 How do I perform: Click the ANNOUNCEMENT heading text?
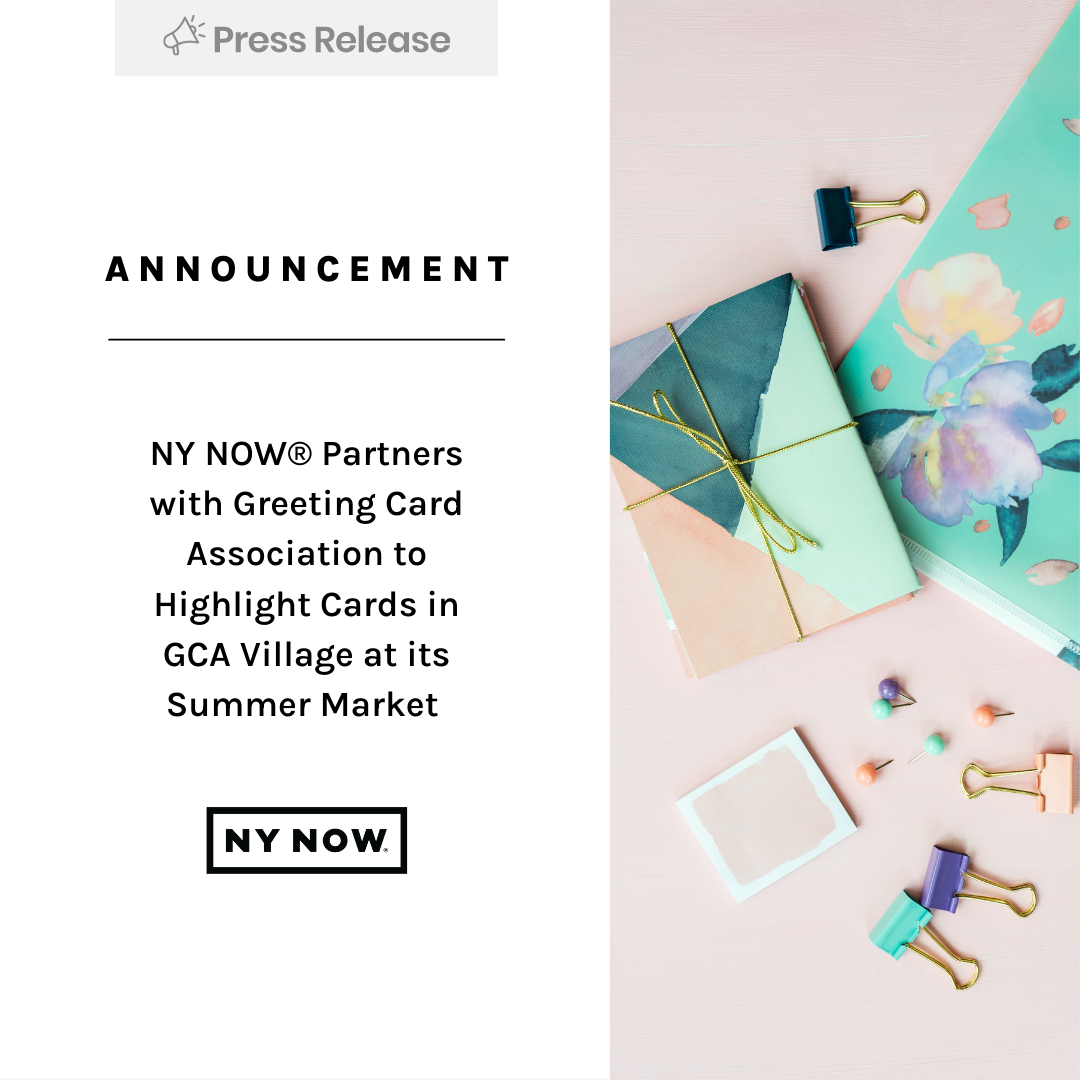tap(307, 269)
